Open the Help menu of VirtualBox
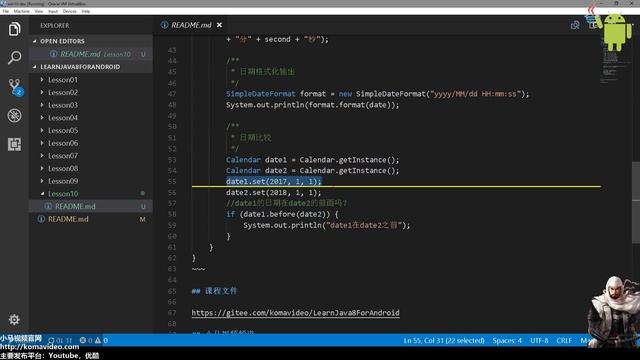This screenshot has height=360, width=640. (x=86, y=11)
